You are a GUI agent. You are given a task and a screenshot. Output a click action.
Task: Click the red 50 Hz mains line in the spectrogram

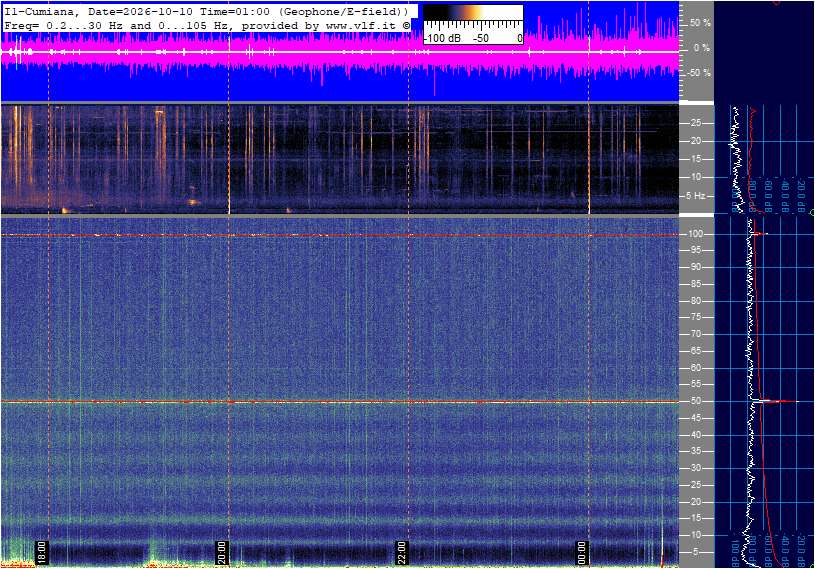339,402
